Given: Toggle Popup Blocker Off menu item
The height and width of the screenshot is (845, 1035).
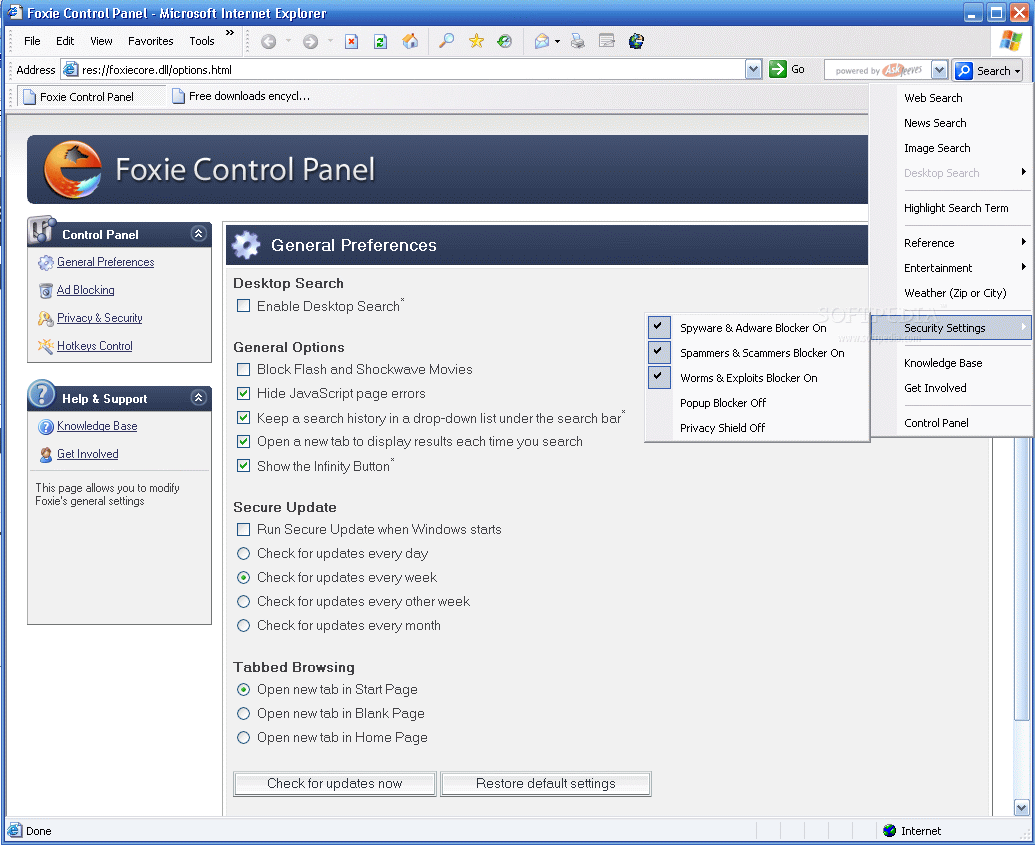Looking at the screenshot, I should click(x=756, y=403).
